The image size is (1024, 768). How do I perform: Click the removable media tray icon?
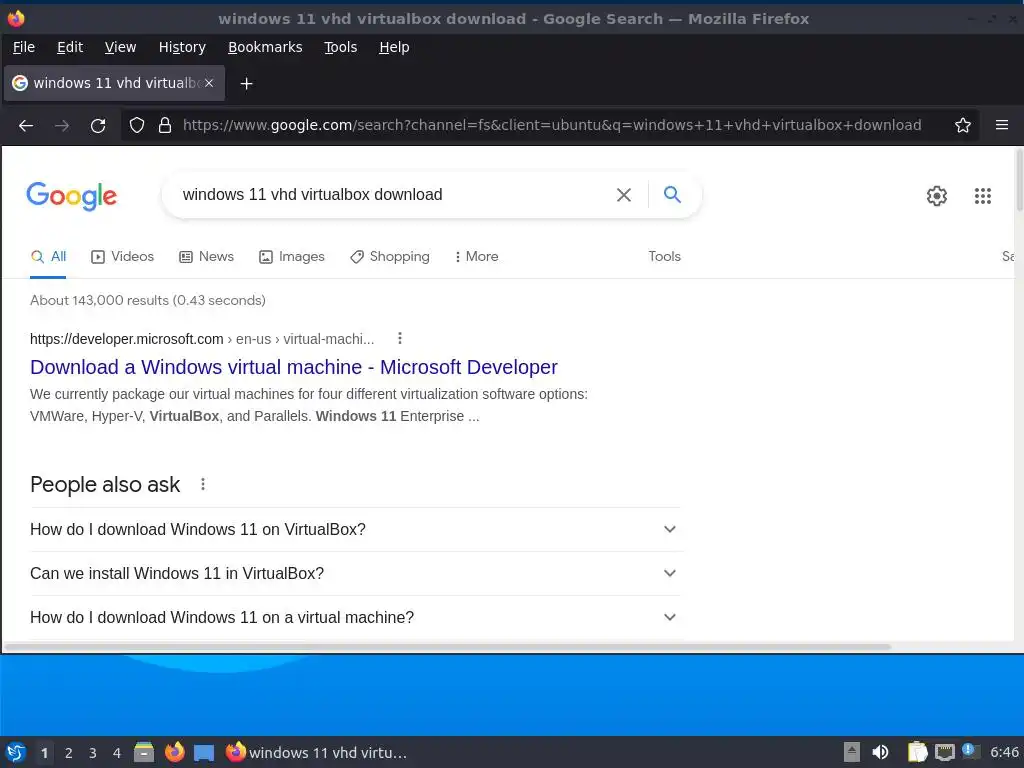(x=852, y=752)
